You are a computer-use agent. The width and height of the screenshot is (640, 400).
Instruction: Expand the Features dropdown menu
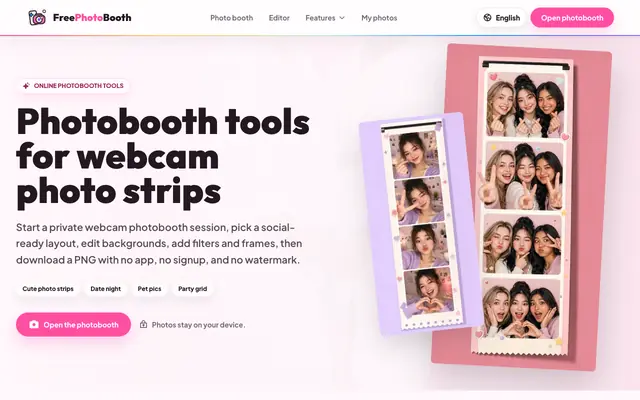pos(325,18)
